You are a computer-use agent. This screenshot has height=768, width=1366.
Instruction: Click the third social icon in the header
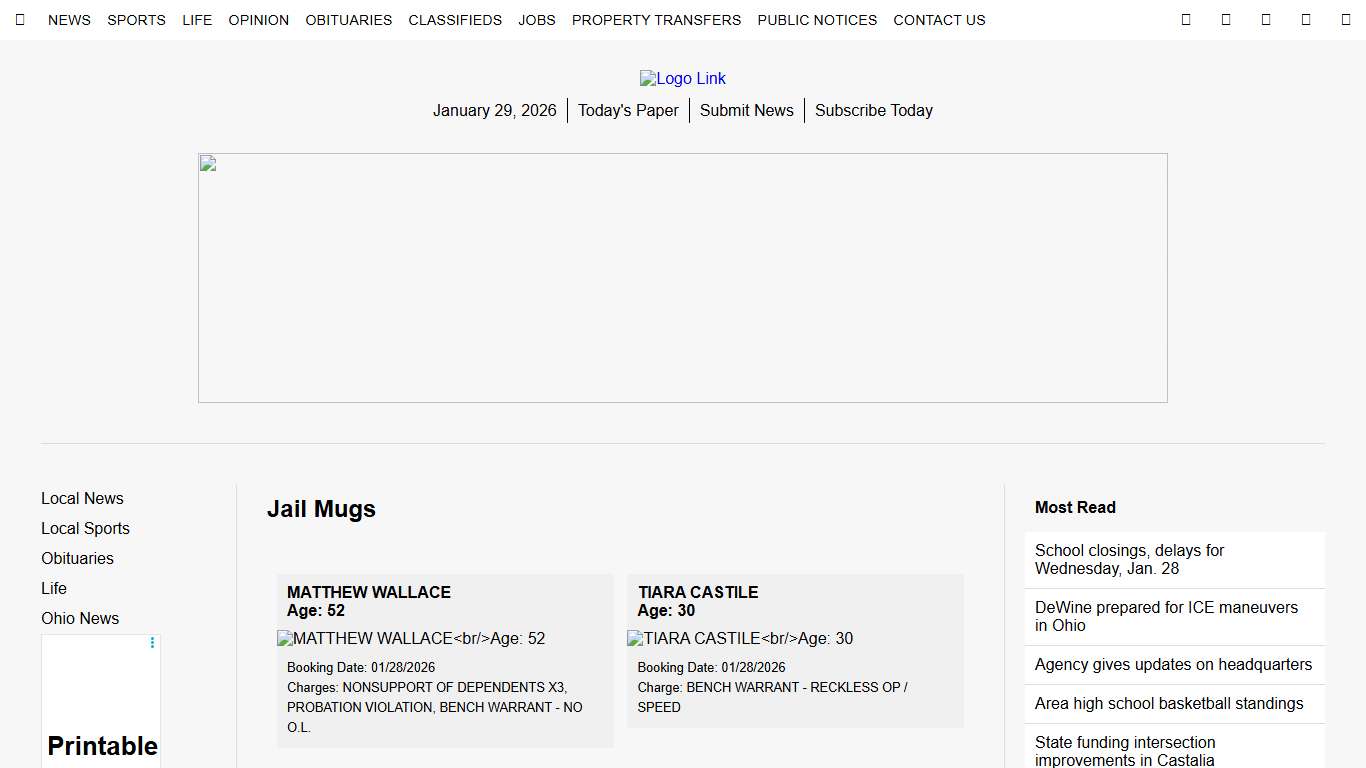tap(1266, 19)
